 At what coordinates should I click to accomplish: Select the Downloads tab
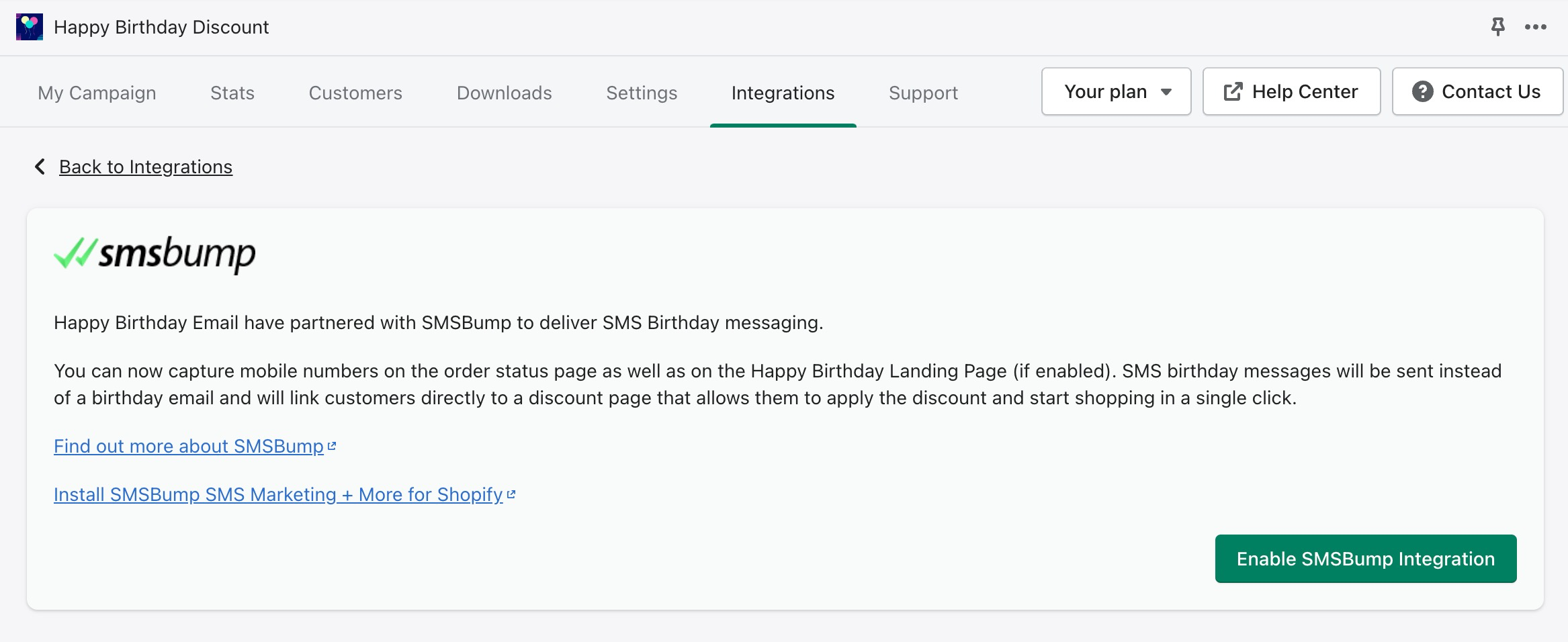(504, 93)
